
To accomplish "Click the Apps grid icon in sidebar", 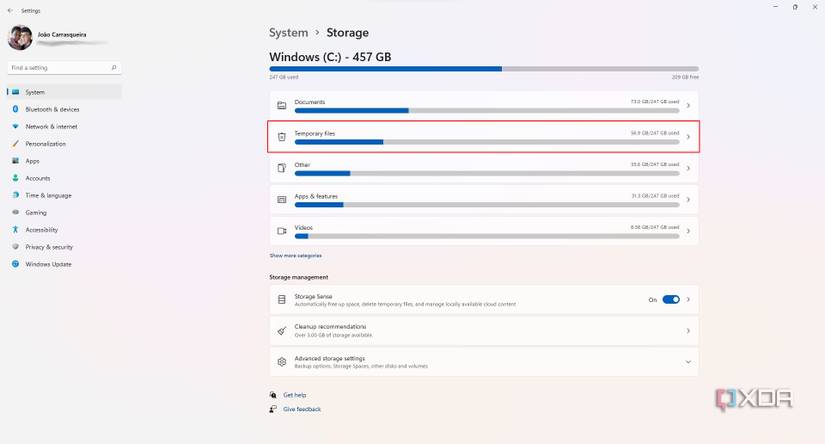I will click(15, 161).
